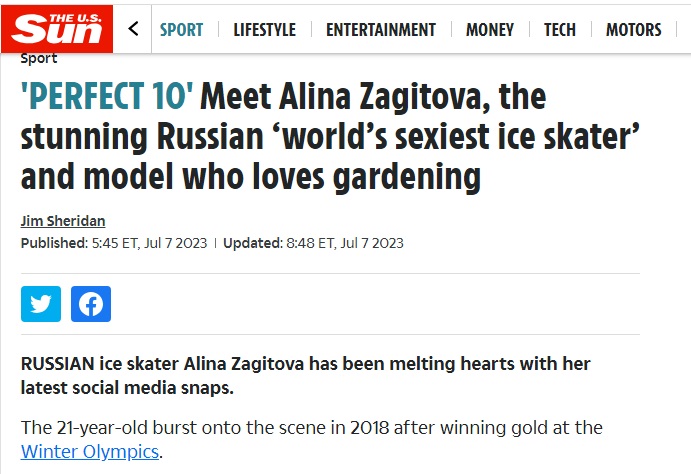Viewport: 691px width, 474px height.
Task: Share article via Facebook icon
Action: click(x=91, y=304)
